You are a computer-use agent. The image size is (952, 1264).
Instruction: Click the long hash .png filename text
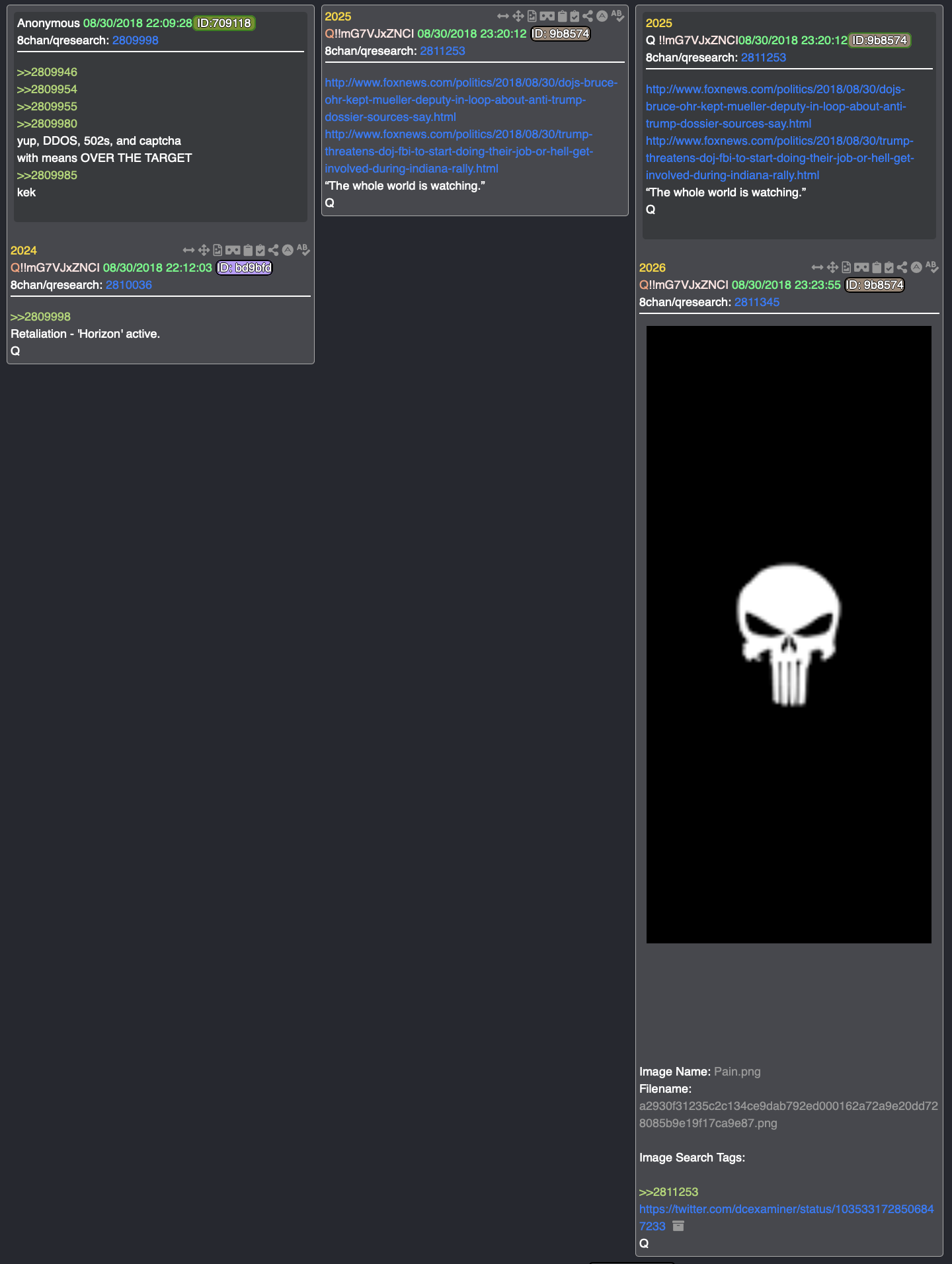click(788, 1115)
